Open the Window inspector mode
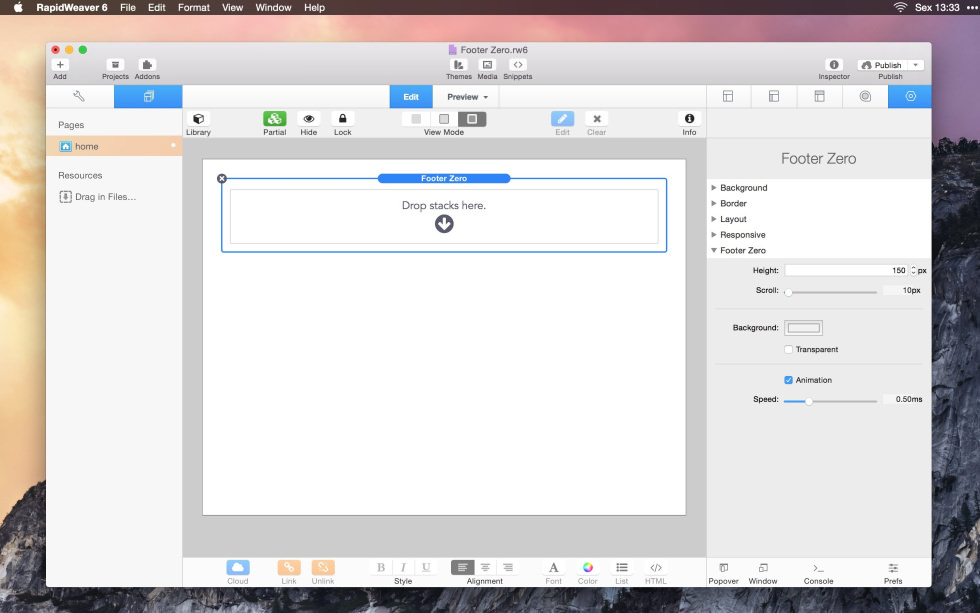 pos(763,568)
